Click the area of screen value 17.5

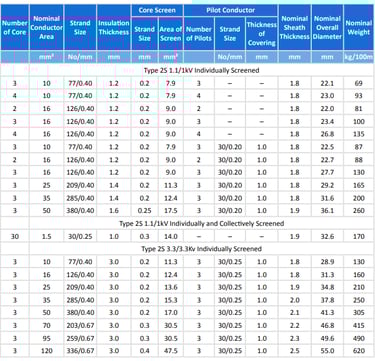coord(171,211)
